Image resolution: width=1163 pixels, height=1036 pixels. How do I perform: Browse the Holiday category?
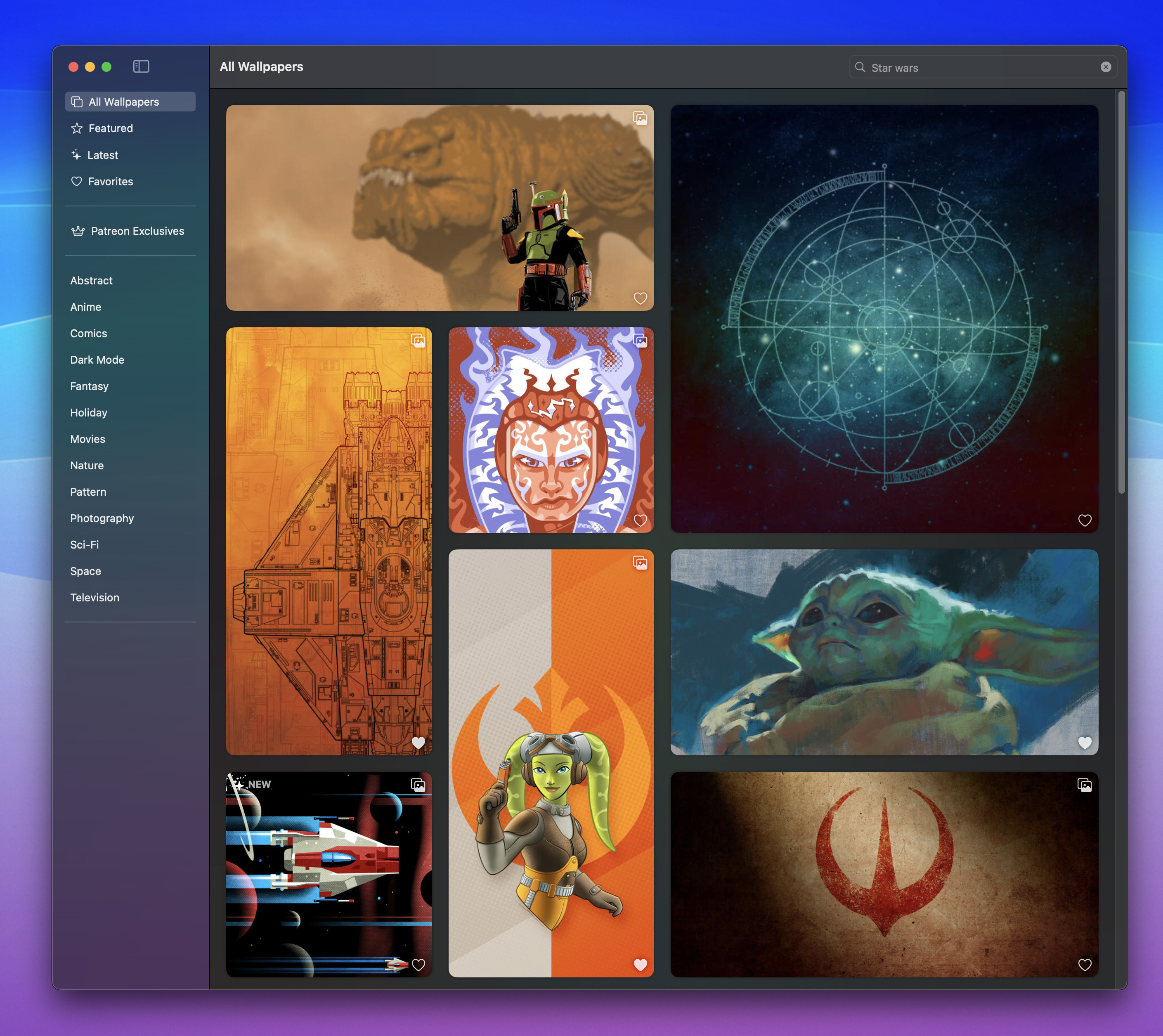tap(88, 413)
